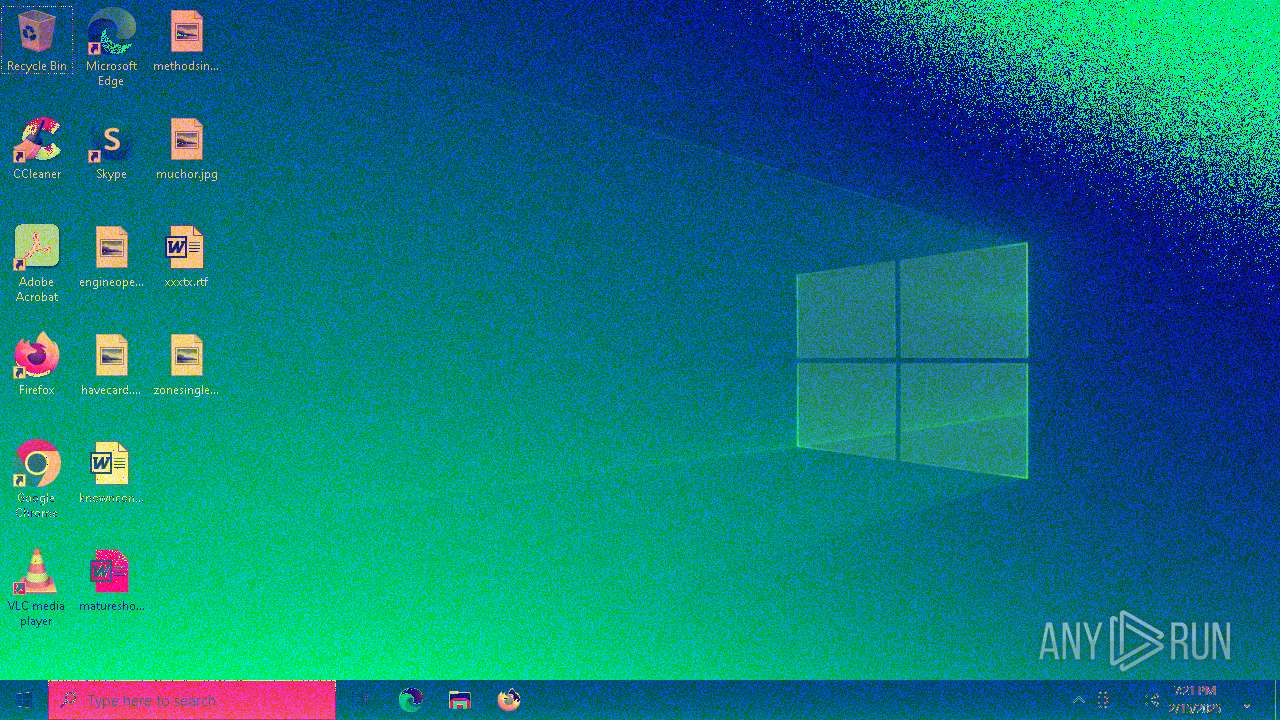Select the Skype desktop shortcut

[x=111, y=148]
